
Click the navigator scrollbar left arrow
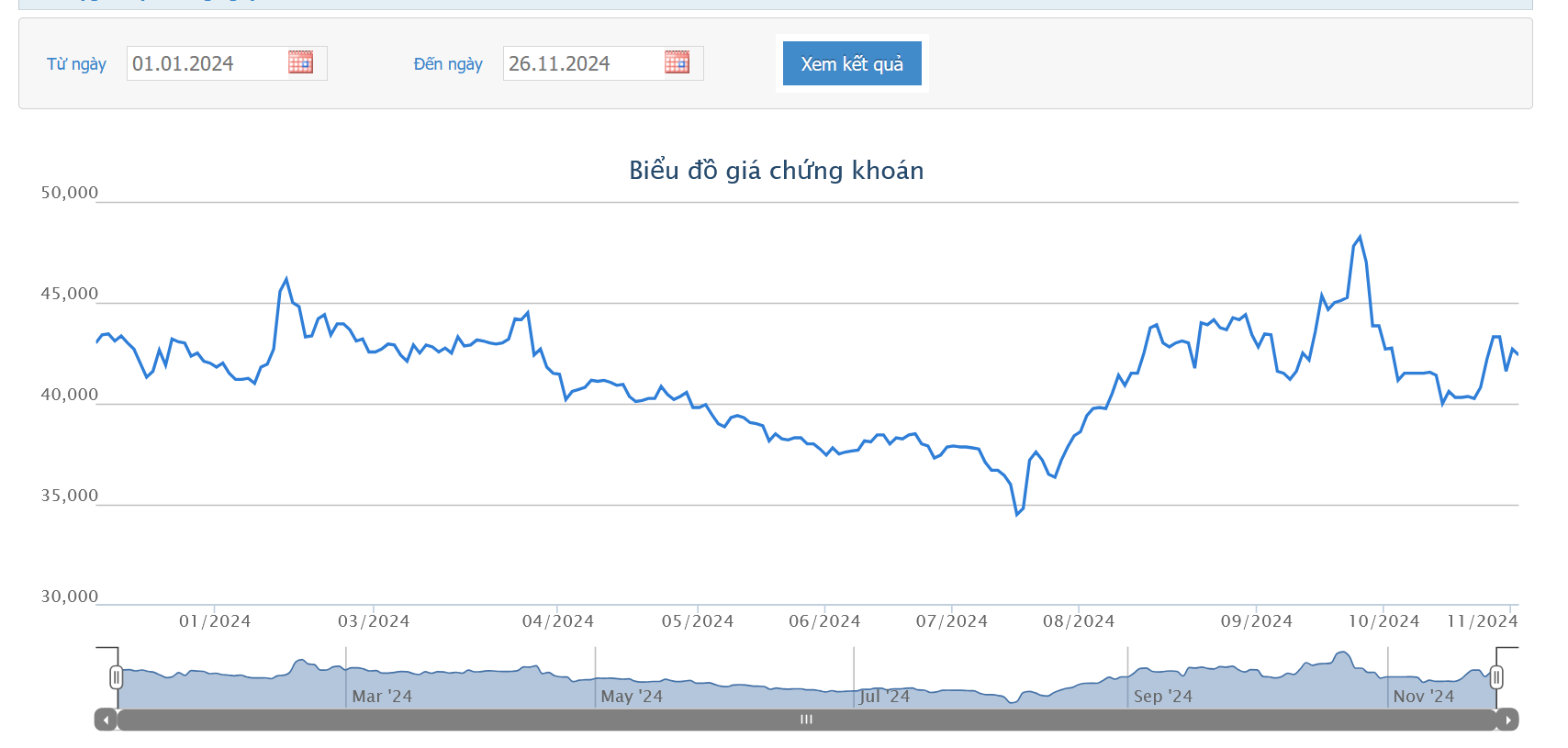[x=106, y=720]
